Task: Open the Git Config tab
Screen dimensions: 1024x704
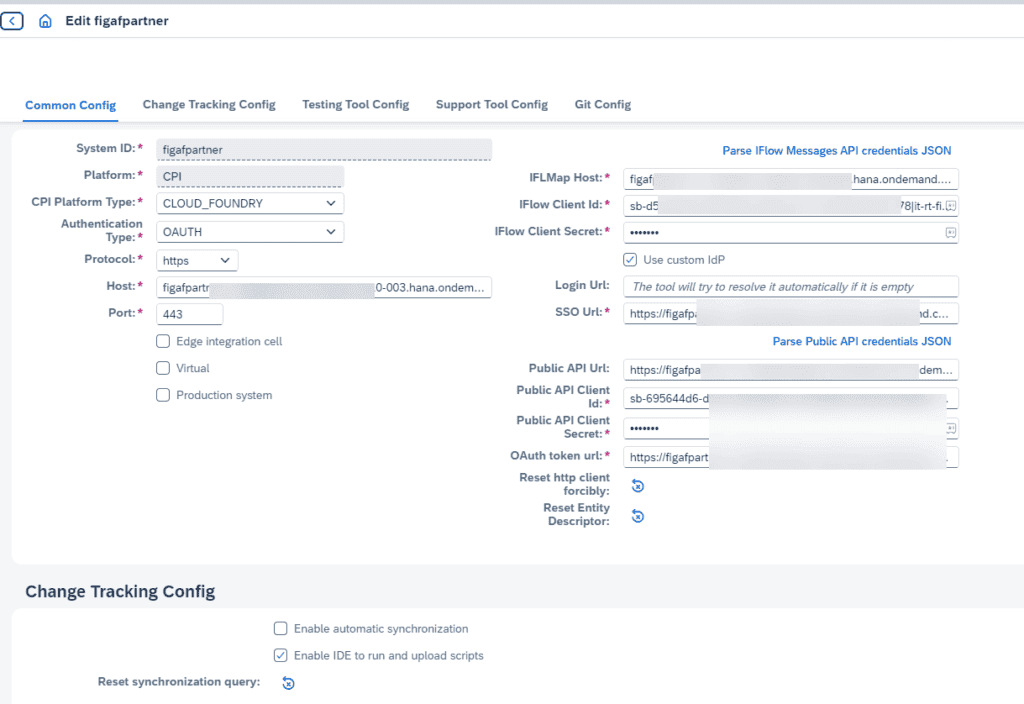Action: coord(603,104)
